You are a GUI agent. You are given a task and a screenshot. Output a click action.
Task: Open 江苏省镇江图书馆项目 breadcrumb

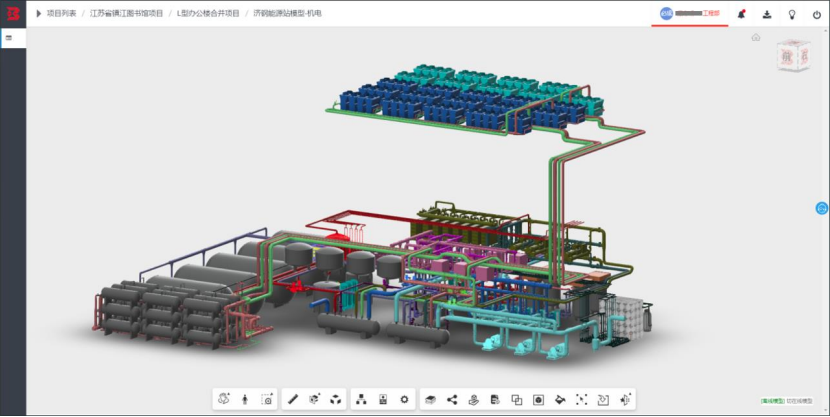tap(126, 14)
